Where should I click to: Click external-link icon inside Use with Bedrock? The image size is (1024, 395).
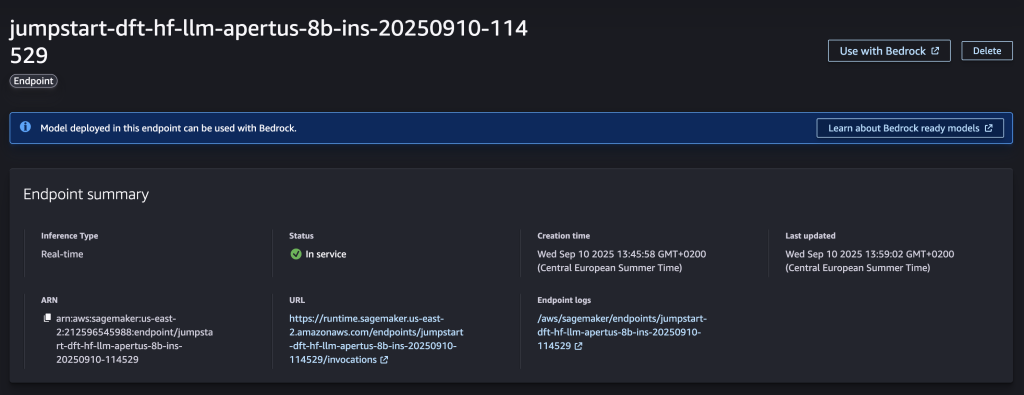pyautogui.click(x=935, y=51)
